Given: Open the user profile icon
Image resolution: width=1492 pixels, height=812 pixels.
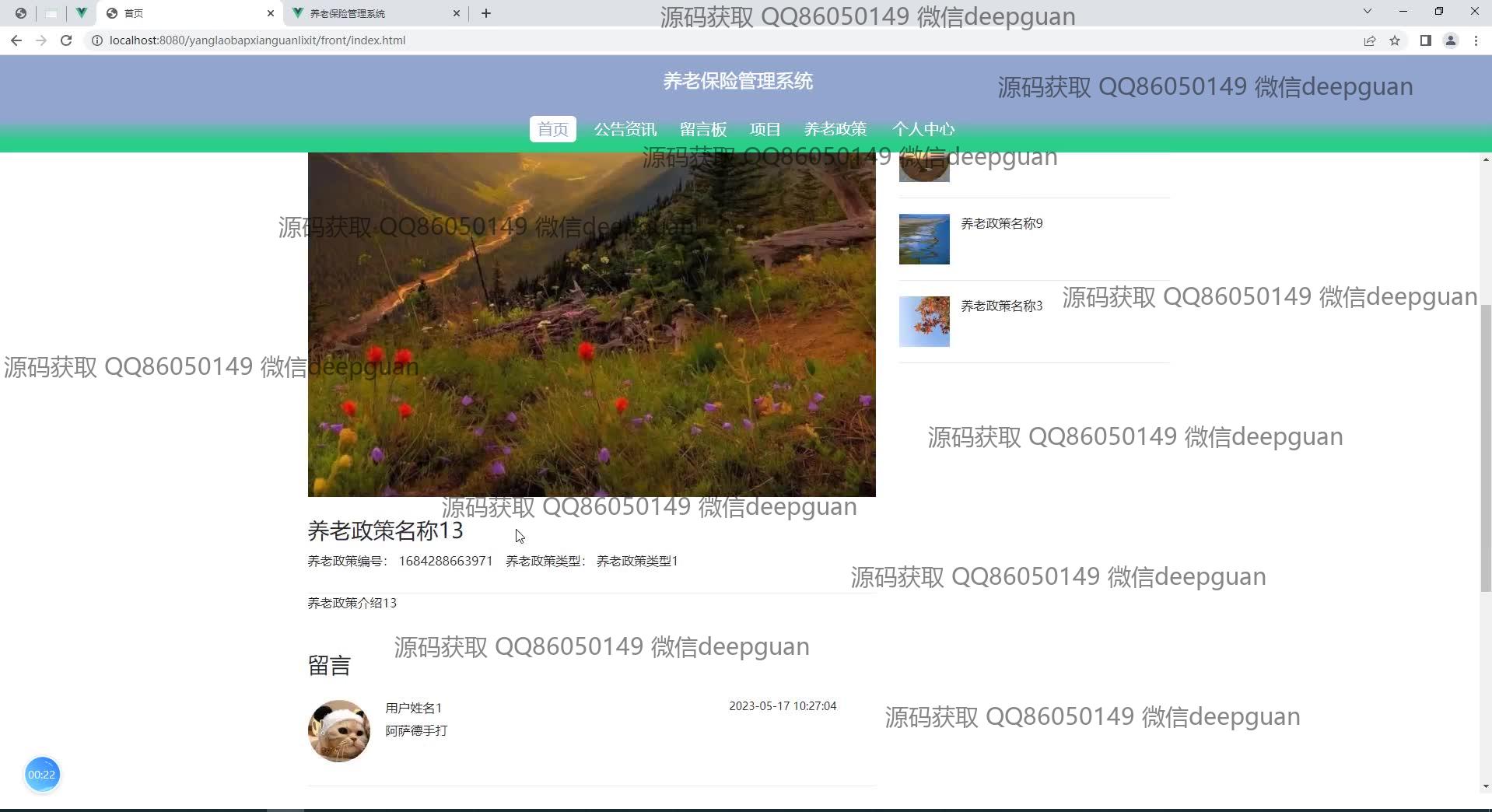Looking at the screenshot, I should (1451, 40).
